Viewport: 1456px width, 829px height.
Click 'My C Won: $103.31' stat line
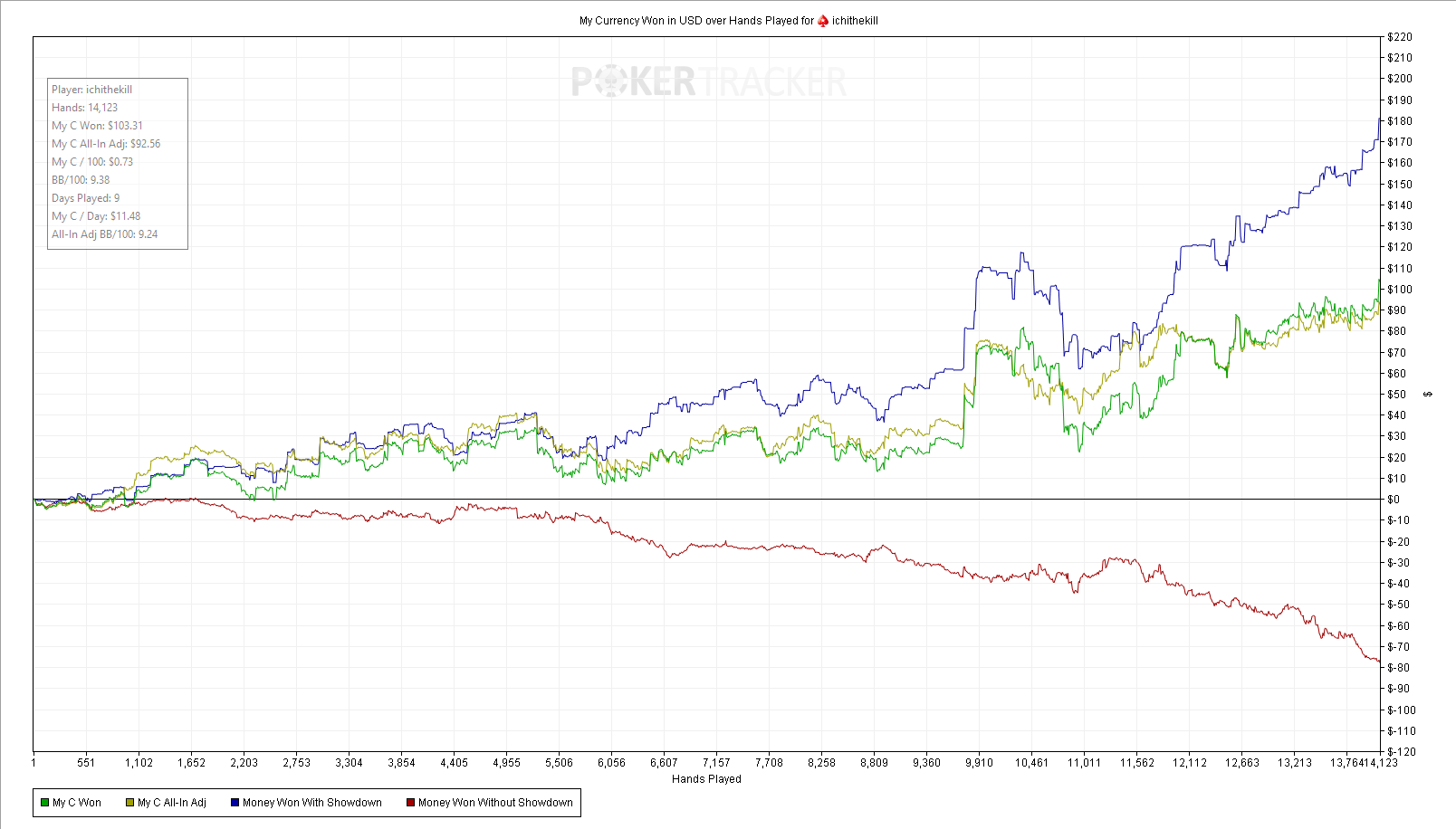tap(98, 126)
